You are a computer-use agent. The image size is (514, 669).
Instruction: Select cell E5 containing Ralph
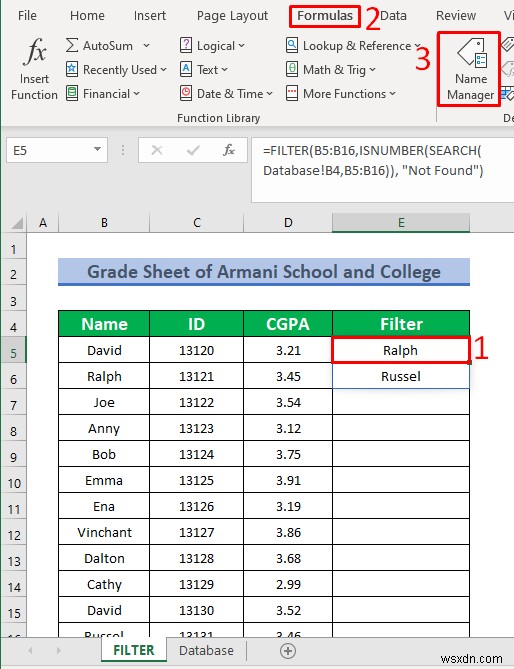pyautogui.click(x=401, y=350)
